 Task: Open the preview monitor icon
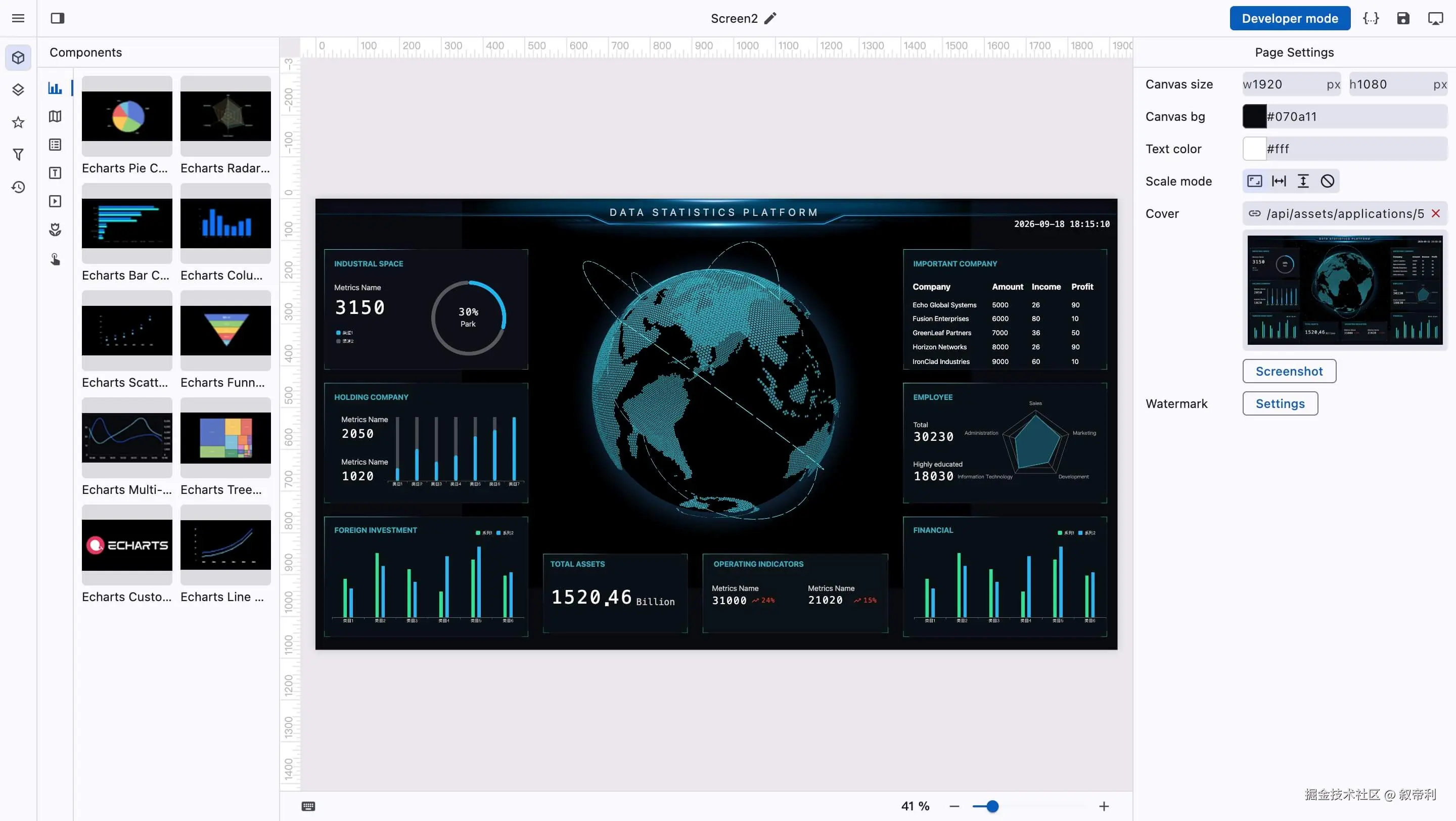point(1436,18)
